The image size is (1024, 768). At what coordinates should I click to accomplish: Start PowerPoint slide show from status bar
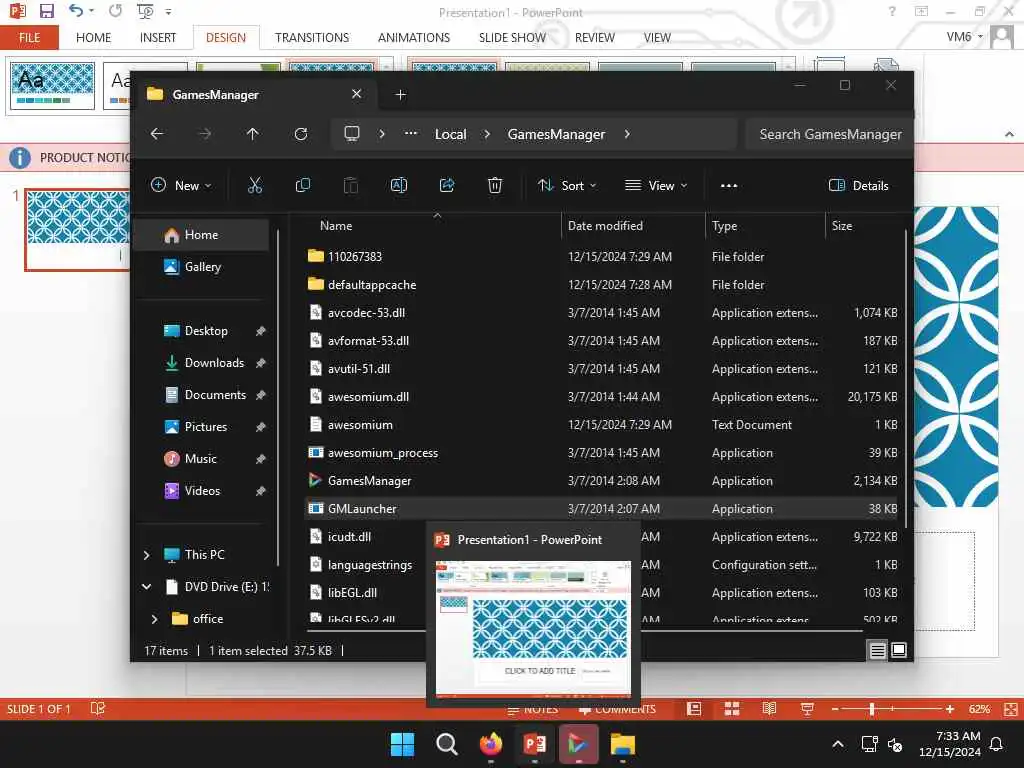807,709
